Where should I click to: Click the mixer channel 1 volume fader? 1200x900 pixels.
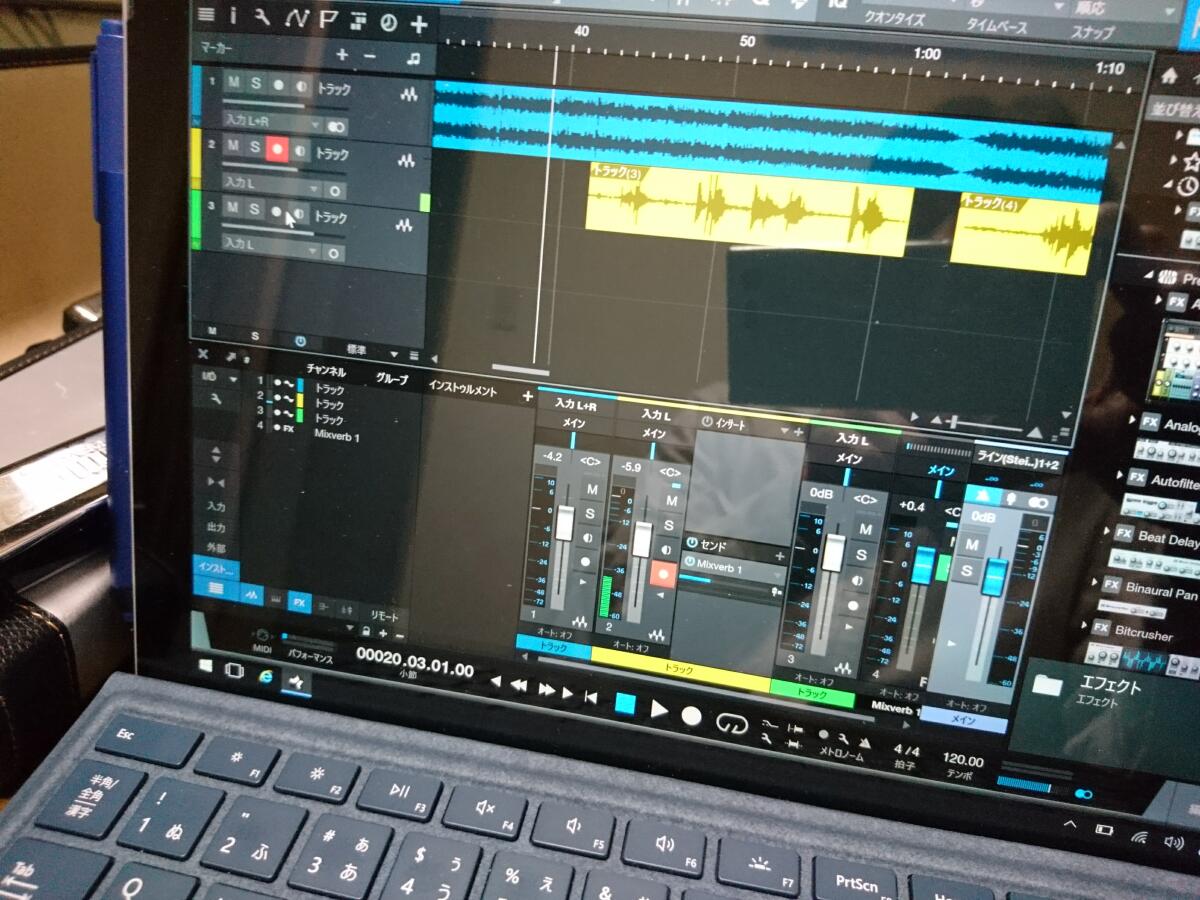(564, 522)
